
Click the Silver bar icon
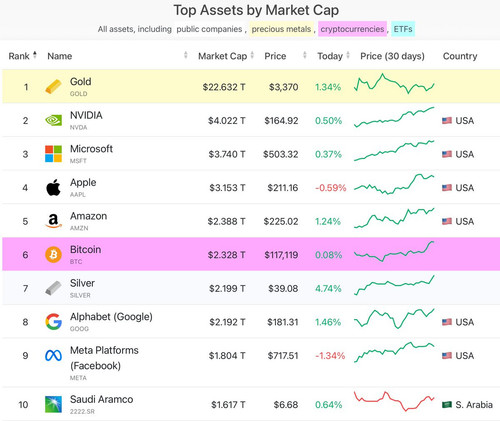pyautogui.click(x=53, y=288)
